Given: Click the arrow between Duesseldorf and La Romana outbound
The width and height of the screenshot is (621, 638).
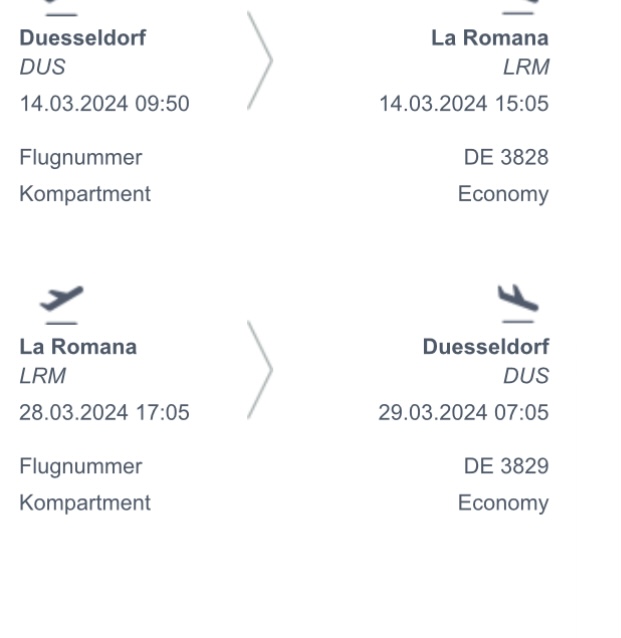Looking at the screenshot, I should (x=259, y=60).
